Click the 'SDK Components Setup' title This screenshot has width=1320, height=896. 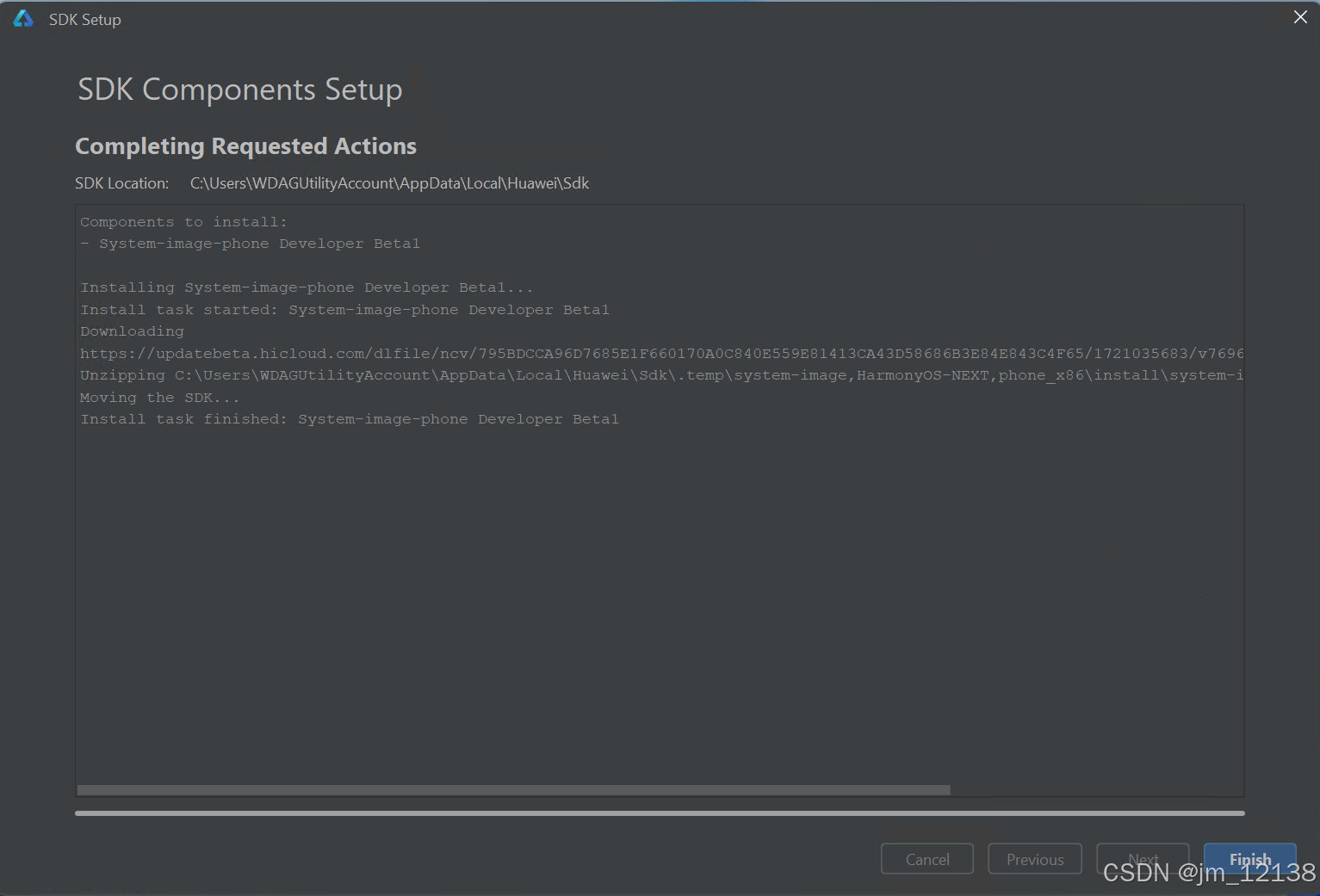(x=240, y=90)
